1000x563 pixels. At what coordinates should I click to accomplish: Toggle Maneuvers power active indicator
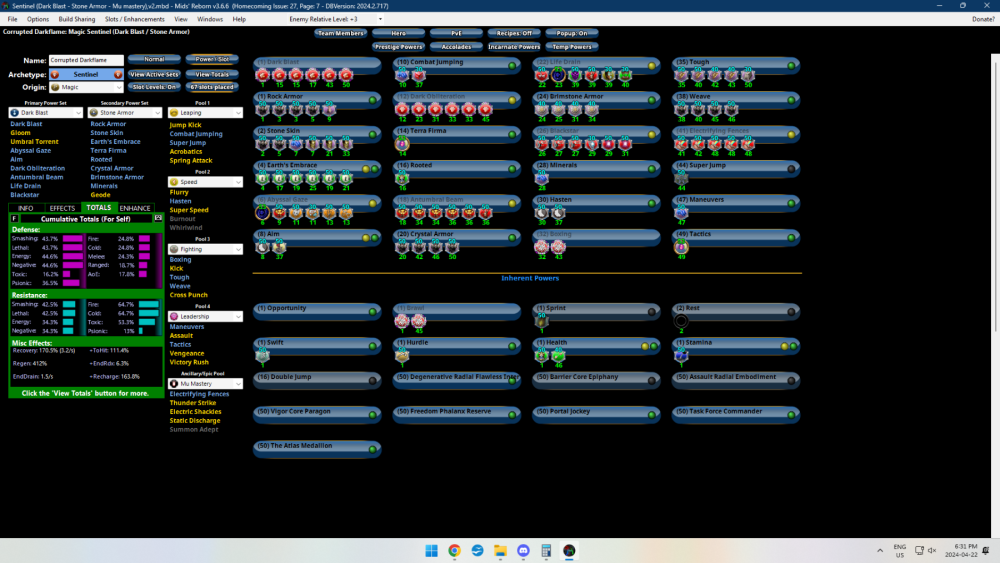791,203
